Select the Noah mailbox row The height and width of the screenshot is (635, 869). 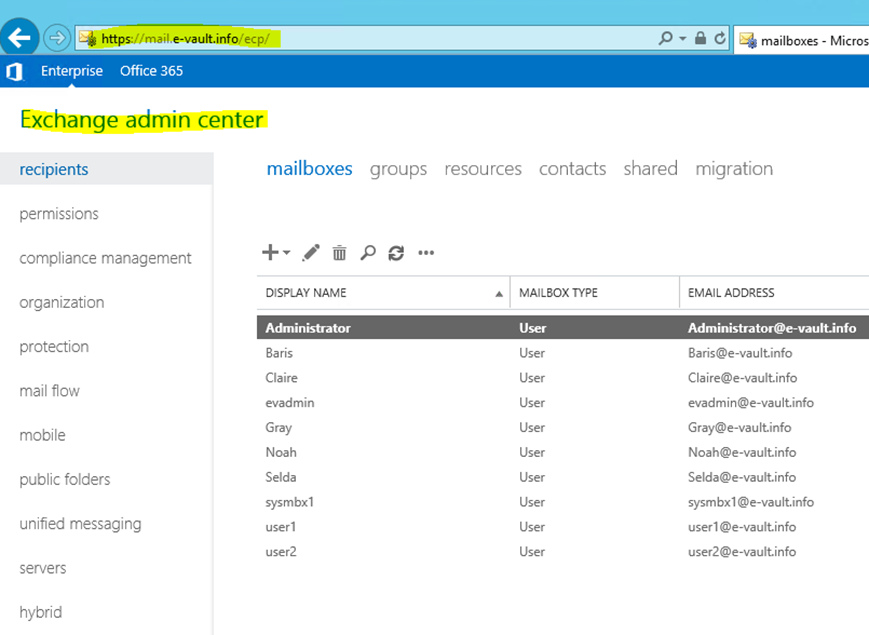(563, 452)
